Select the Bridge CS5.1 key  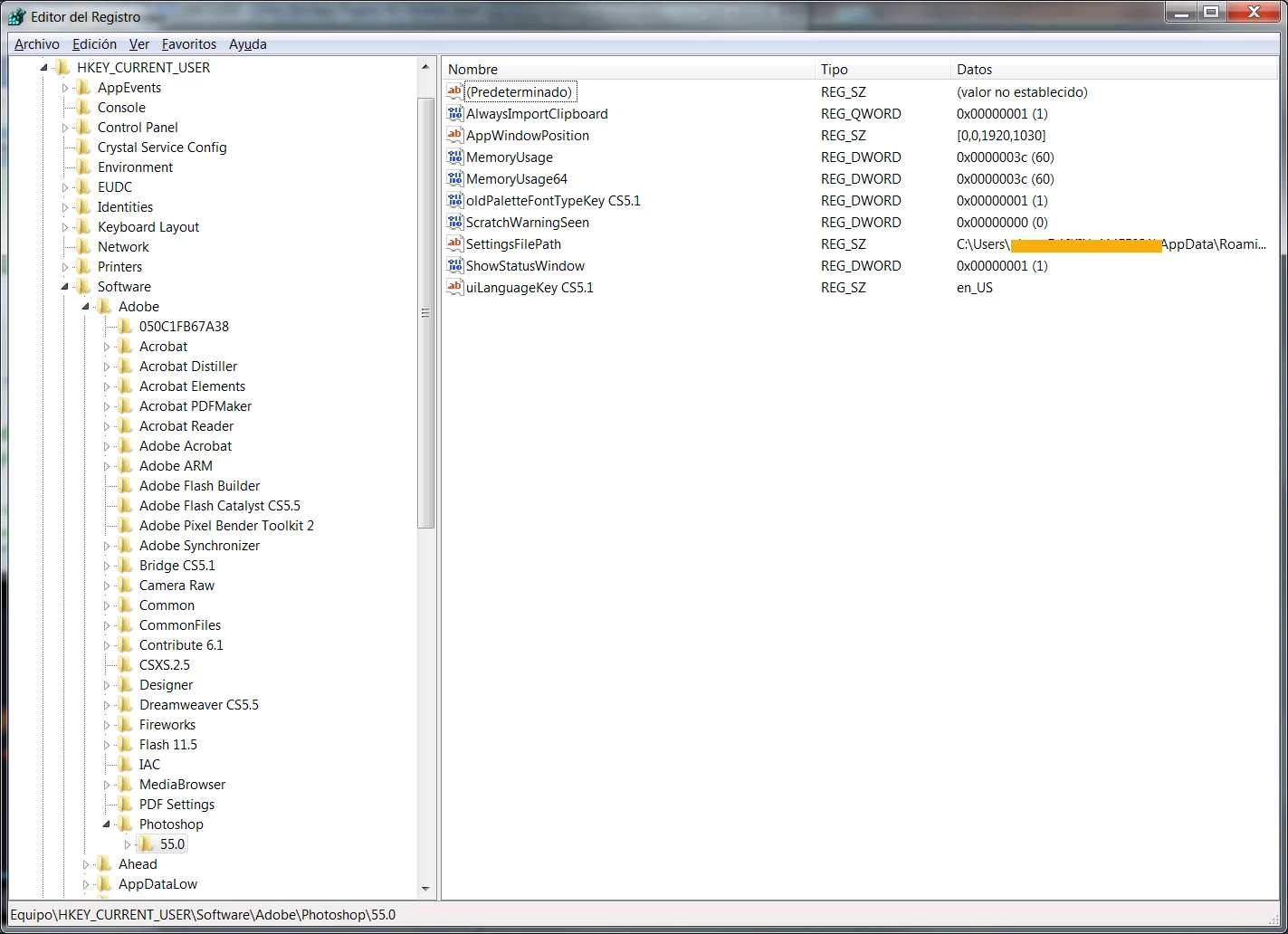(x=177, y=566)
